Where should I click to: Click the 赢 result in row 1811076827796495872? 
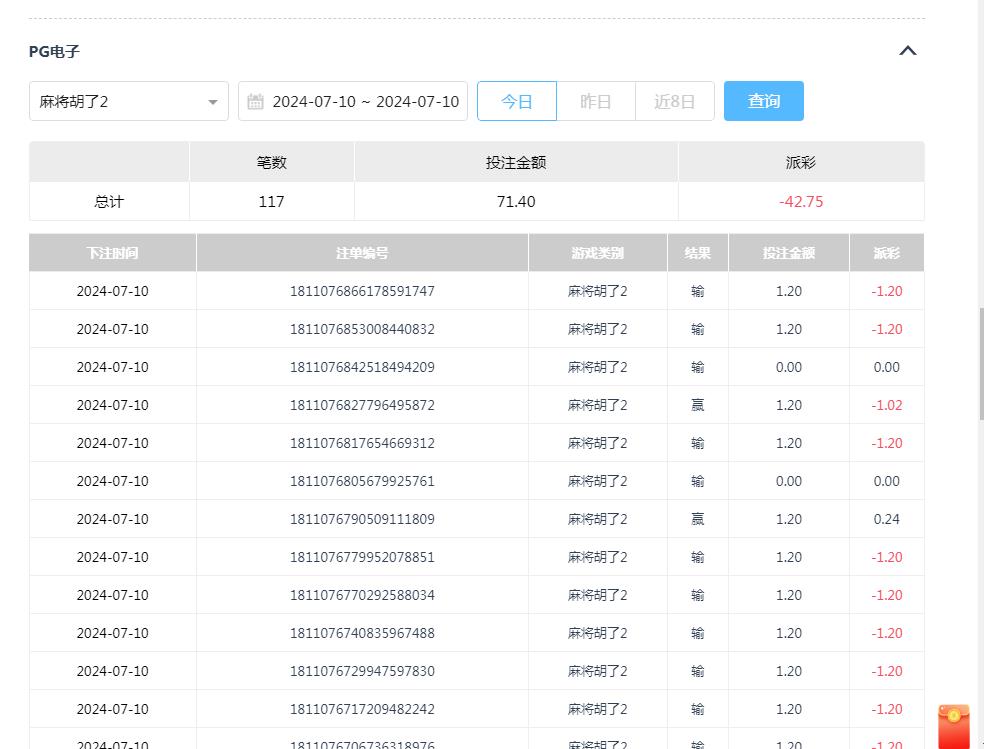pos(697,405)
